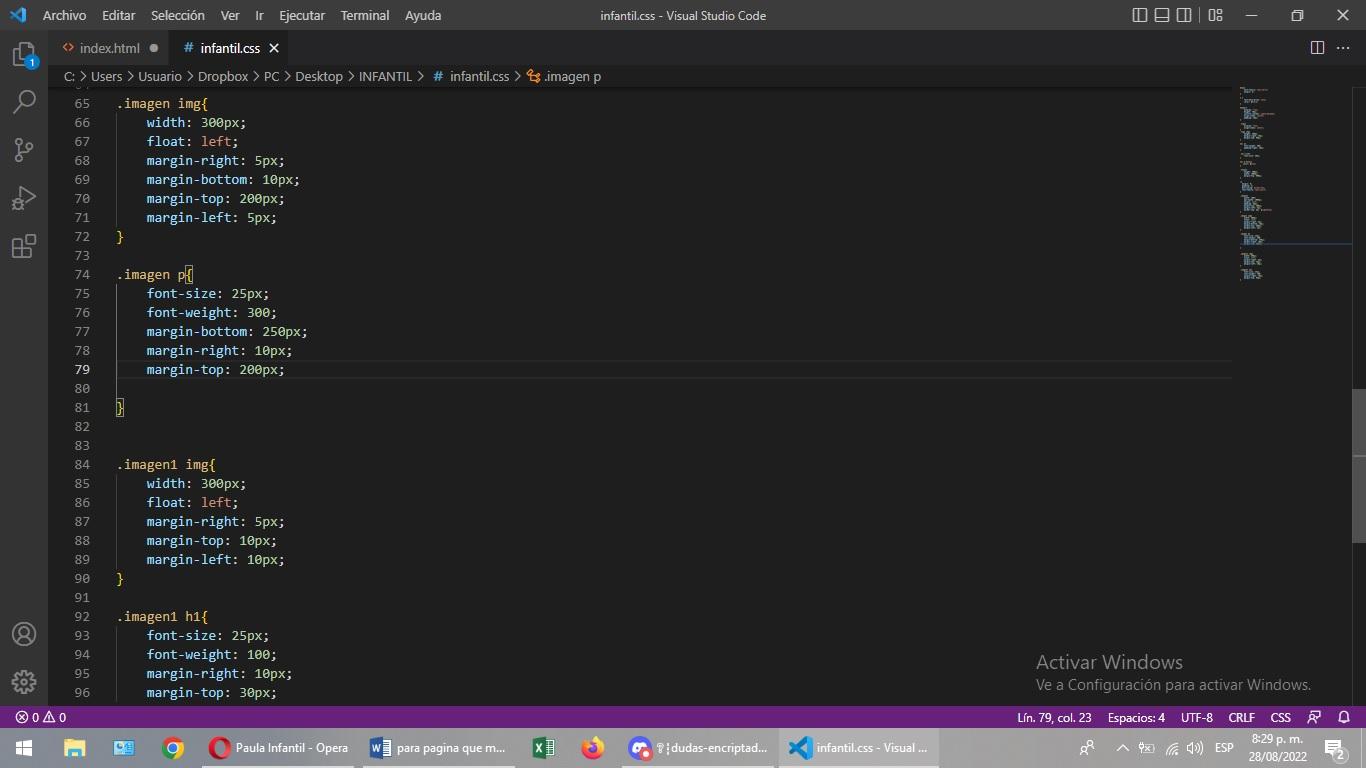
Task: Open the editor More Actions ellipsis
Action: 1345,48
